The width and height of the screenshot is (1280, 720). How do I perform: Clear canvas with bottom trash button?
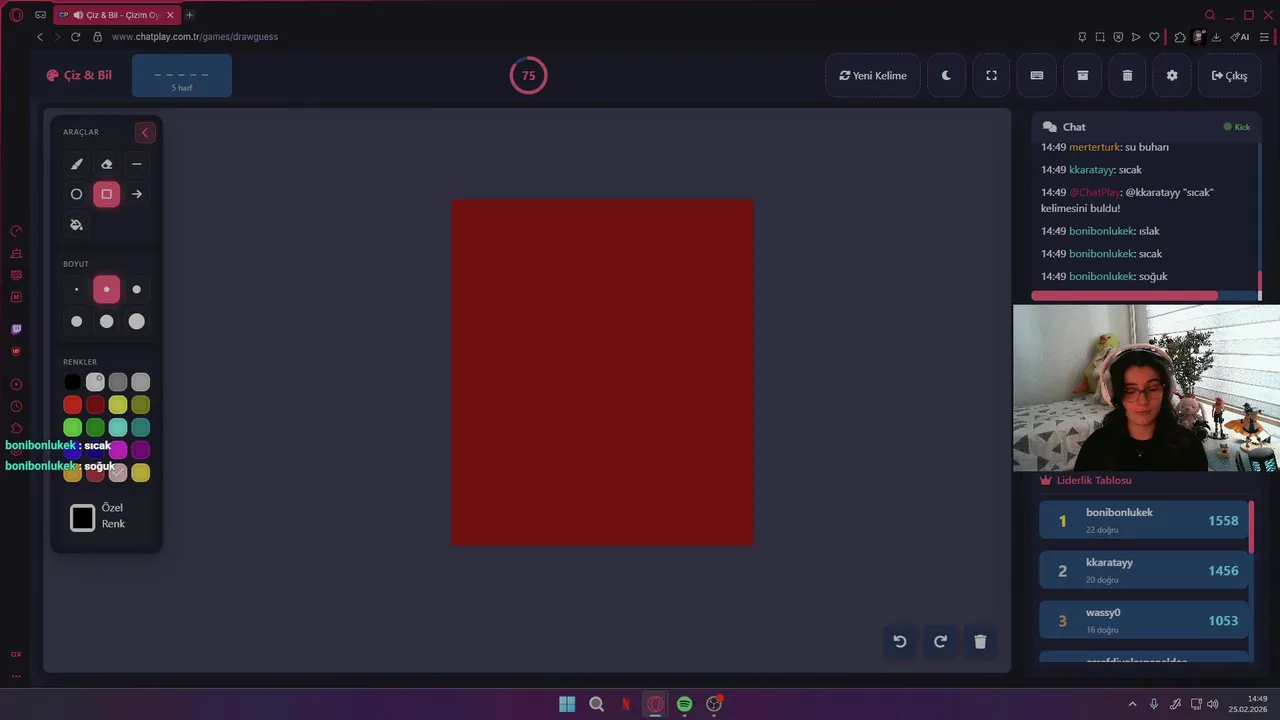pos(980,642)
